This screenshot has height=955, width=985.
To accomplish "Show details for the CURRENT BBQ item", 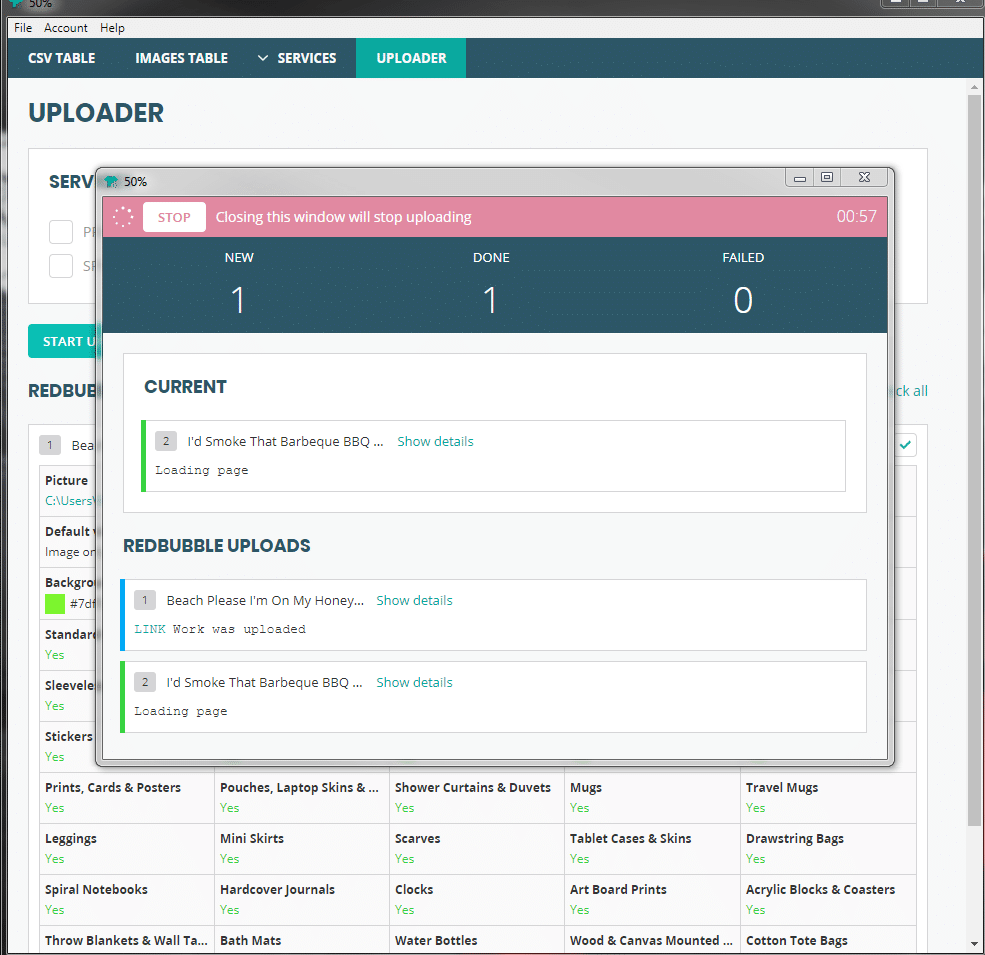I will 435,442.
